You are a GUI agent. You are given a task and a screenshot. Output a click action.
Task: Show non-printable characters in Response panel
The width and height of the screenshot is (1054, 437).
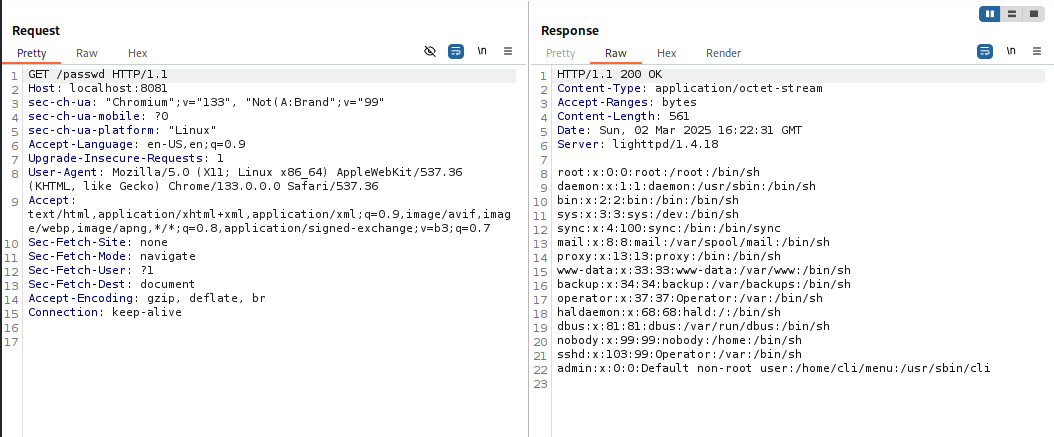[1011, 51]
